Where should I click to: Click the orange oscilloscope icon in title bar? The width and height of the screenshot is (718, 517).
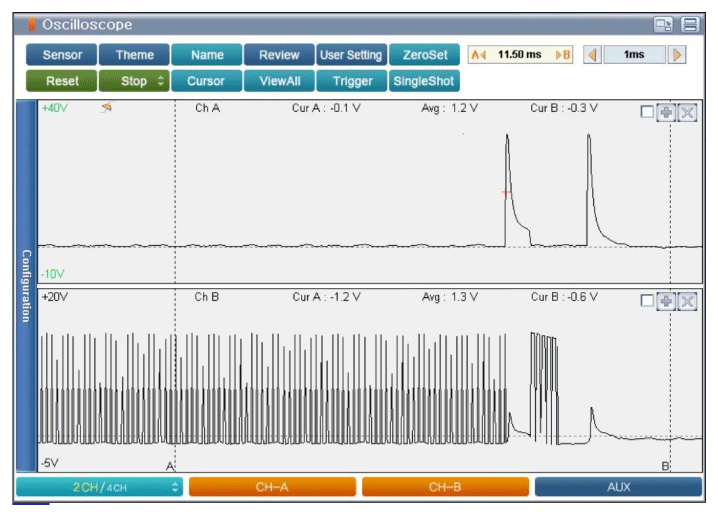31,24
